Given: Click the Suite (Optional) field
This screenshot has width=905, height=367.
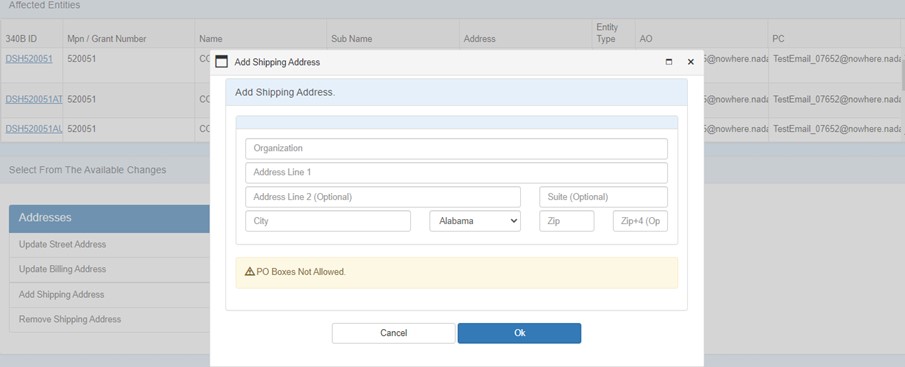Looking at the screenshot, I should (603, 197).
